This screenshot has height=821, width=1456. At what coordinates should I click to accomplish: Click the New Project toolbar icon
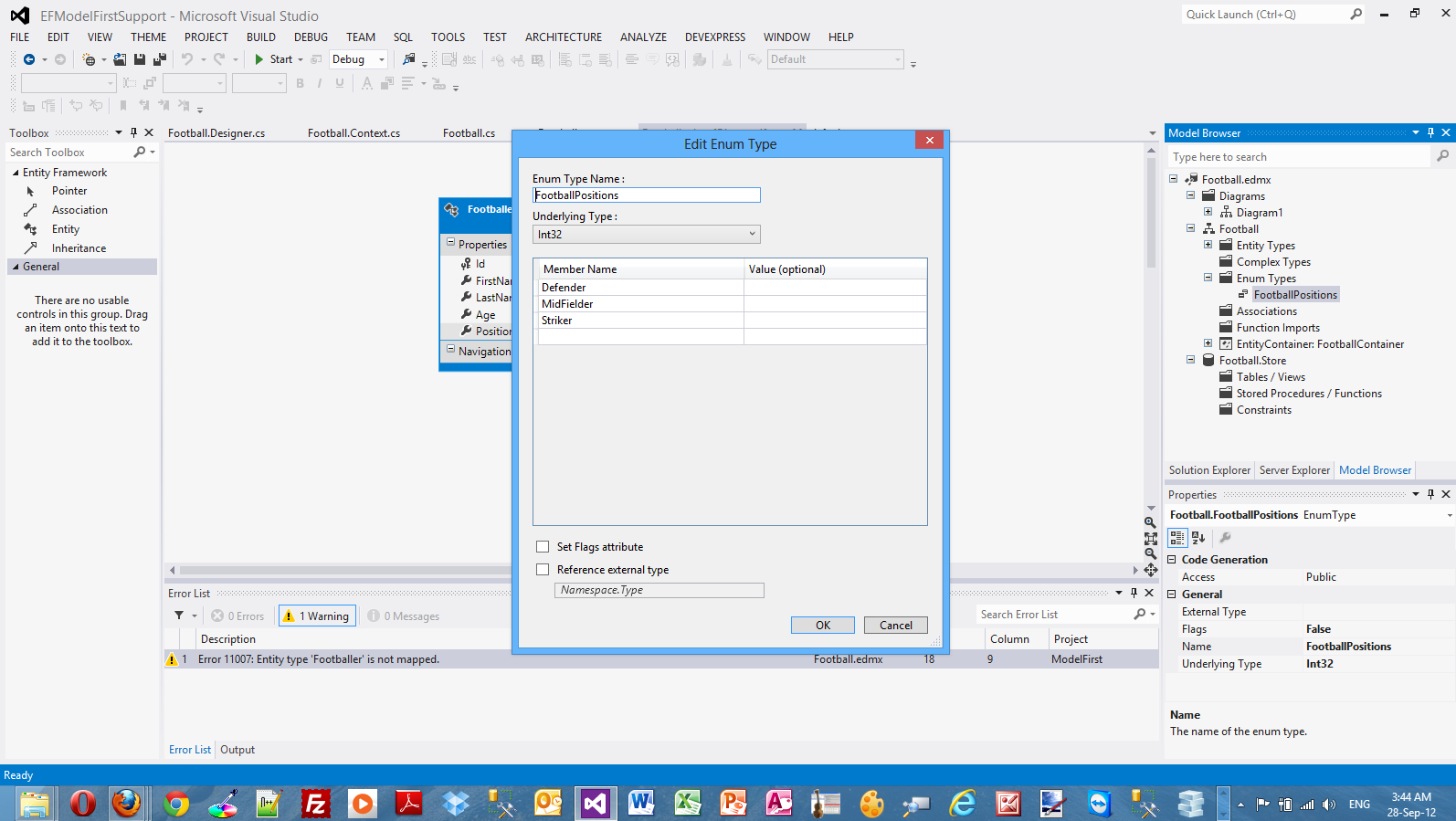pyautogui.click(x=89, y=59)
